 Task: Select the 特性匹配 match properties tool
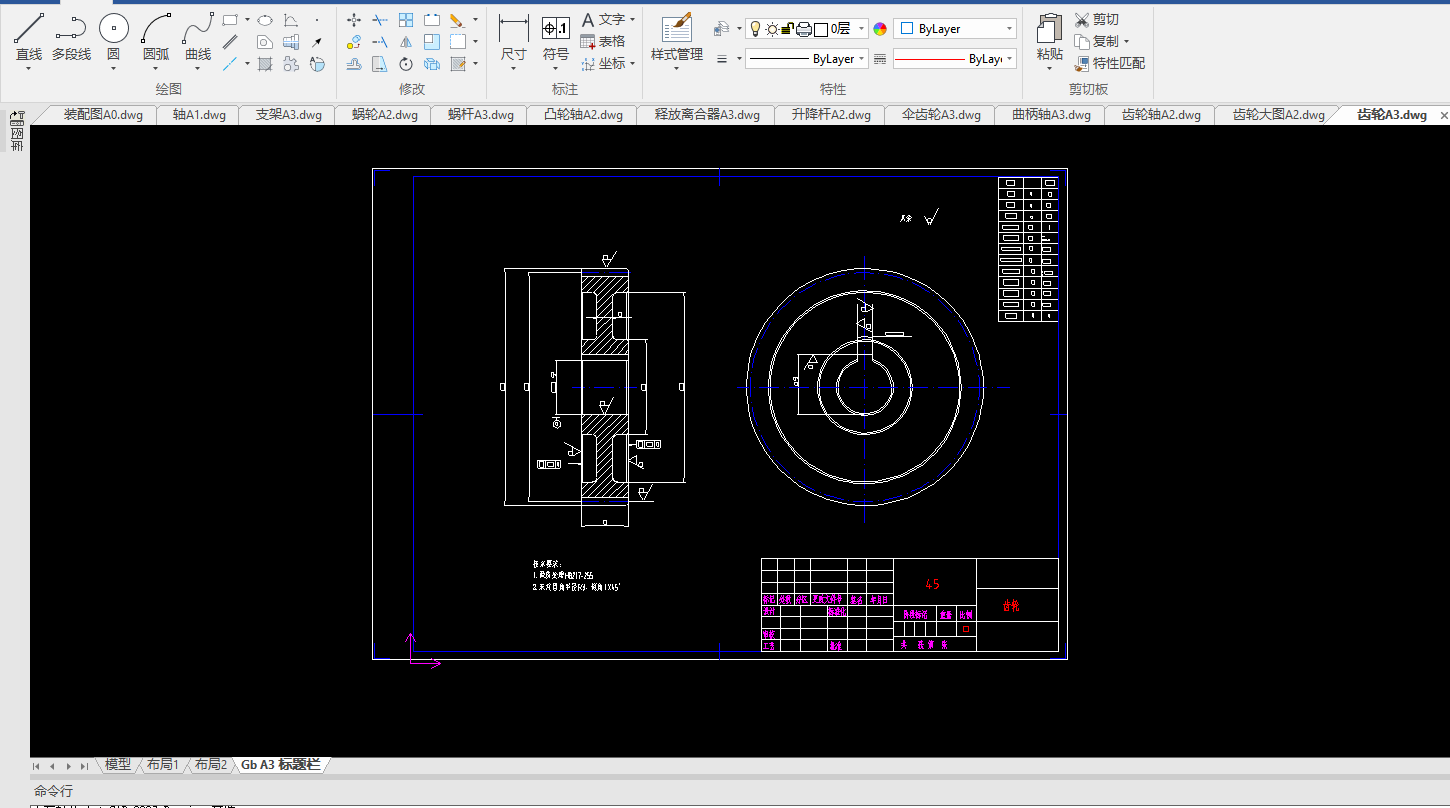1109,63
